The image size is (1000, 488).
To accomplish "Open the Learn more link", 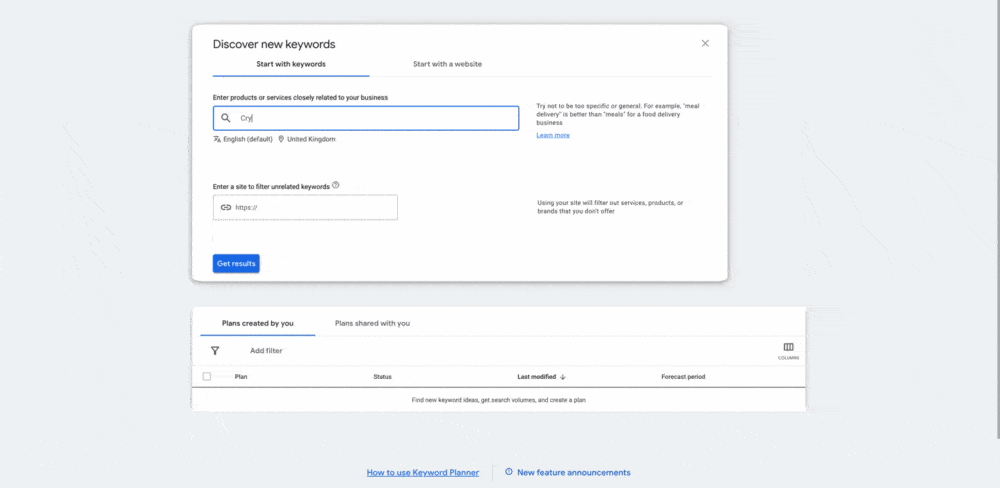I will click(553, 135).
